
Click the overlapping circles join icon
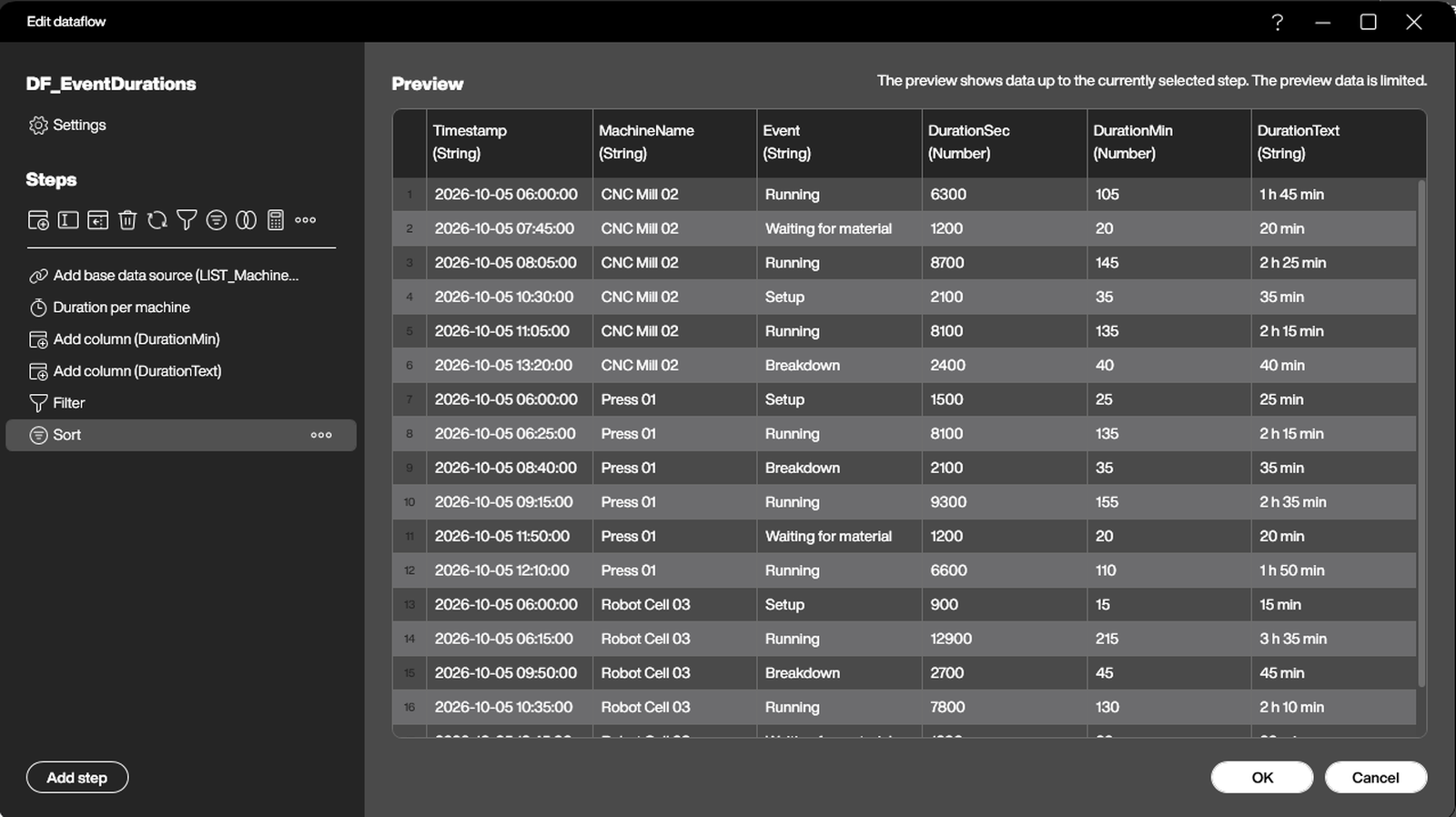(246, 220)
